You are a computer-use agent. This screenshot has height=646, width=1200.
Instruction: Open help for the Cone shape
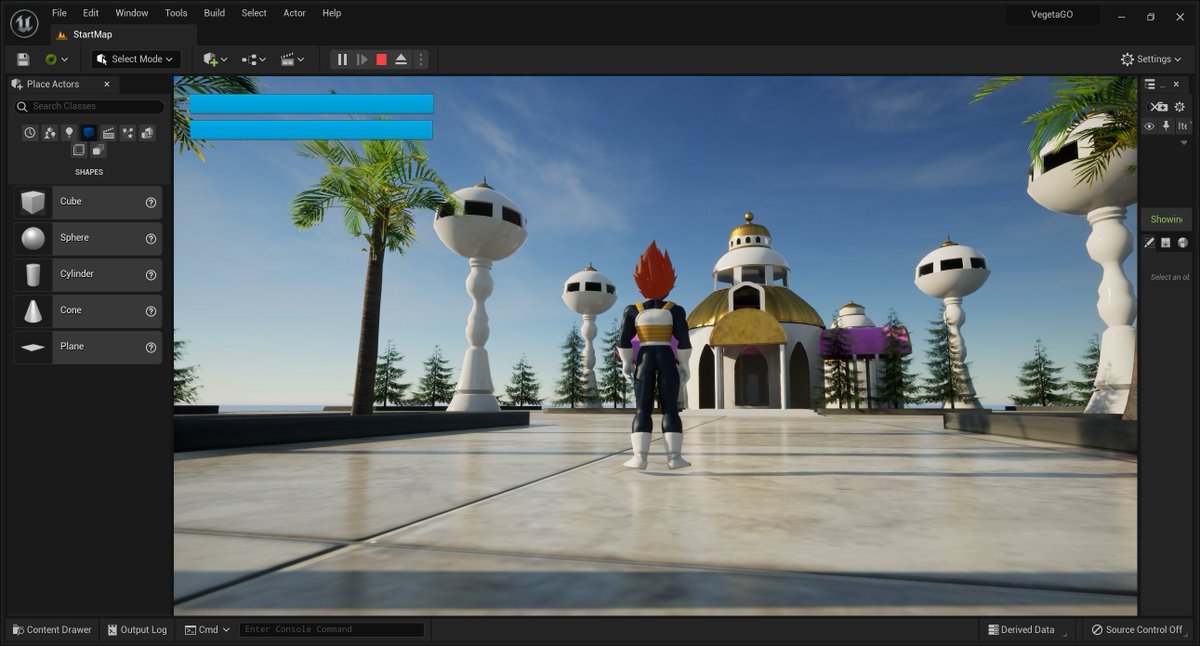[x=151, y=311]
